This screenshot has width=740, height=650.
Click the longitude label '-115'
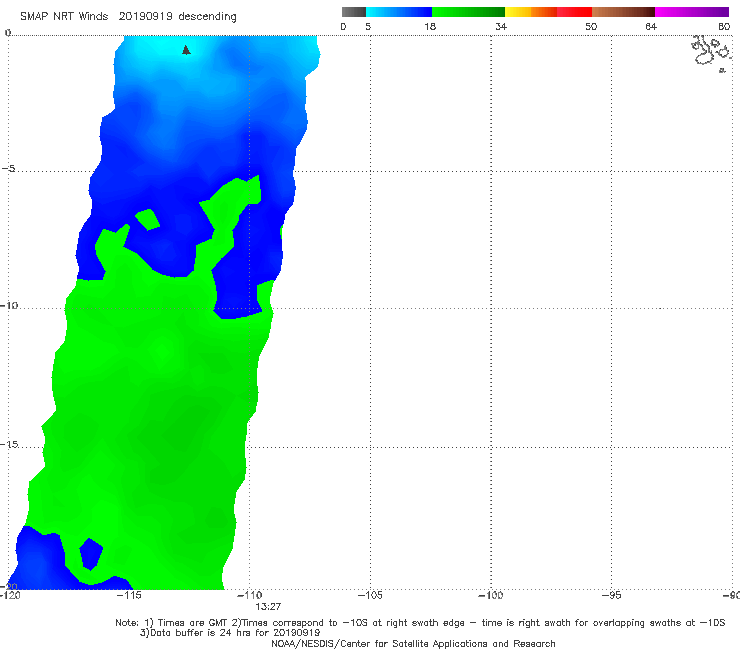click(x=130, y=595)
